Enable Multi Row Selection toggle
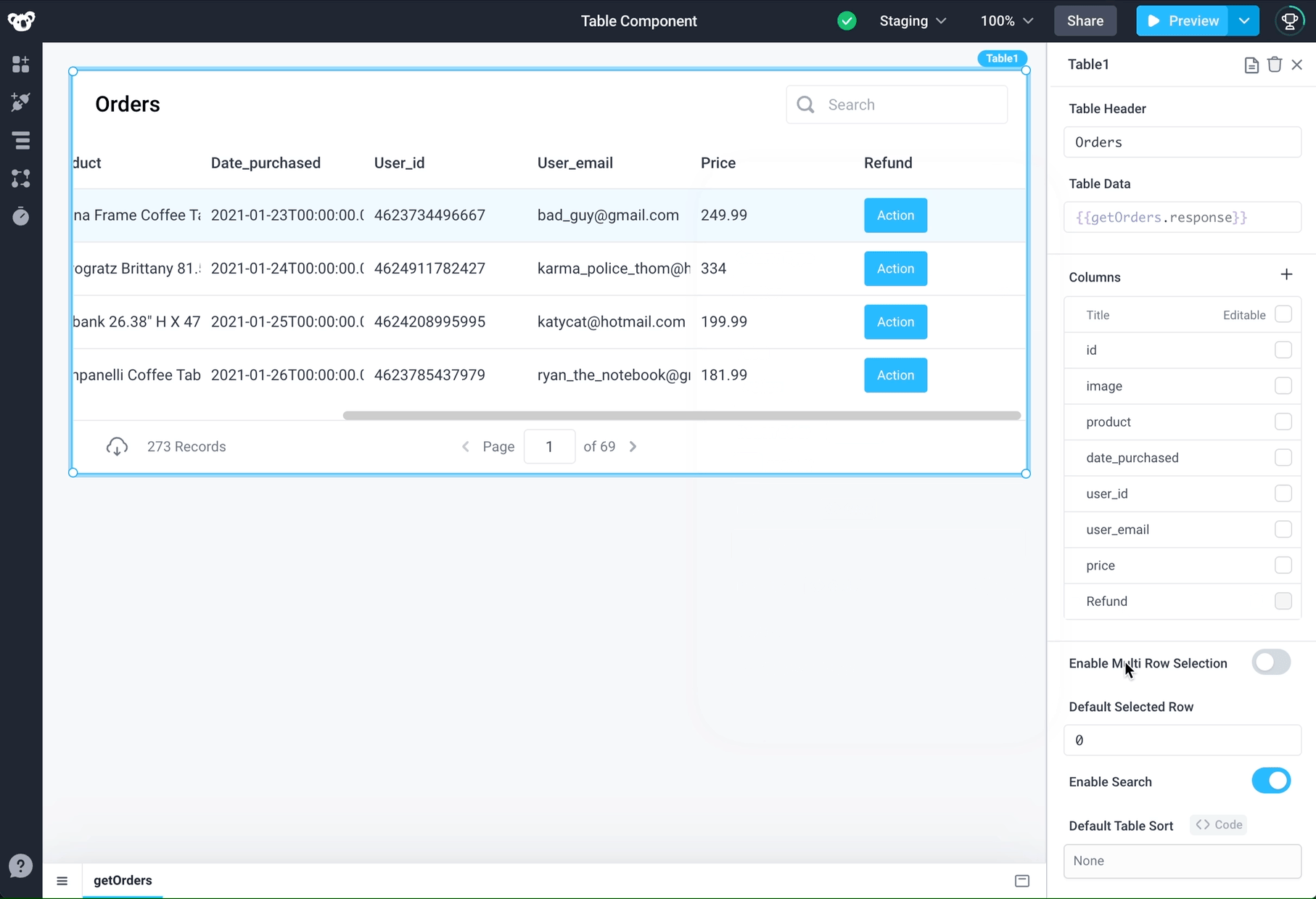Image resolution: width=1316 pixels, height=899 pixels. click(1270, 662)
